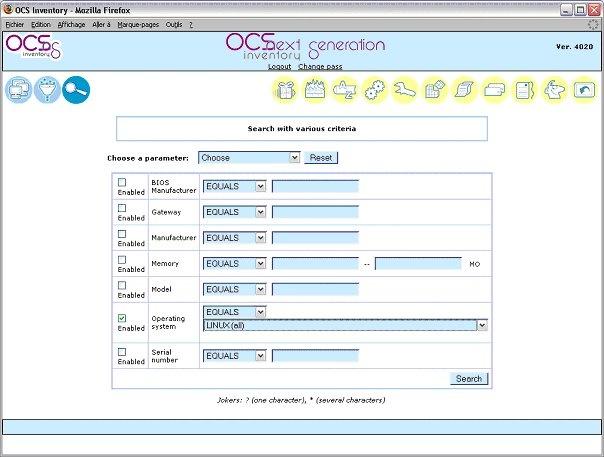Focus the Serial number value field

point(315,356)
